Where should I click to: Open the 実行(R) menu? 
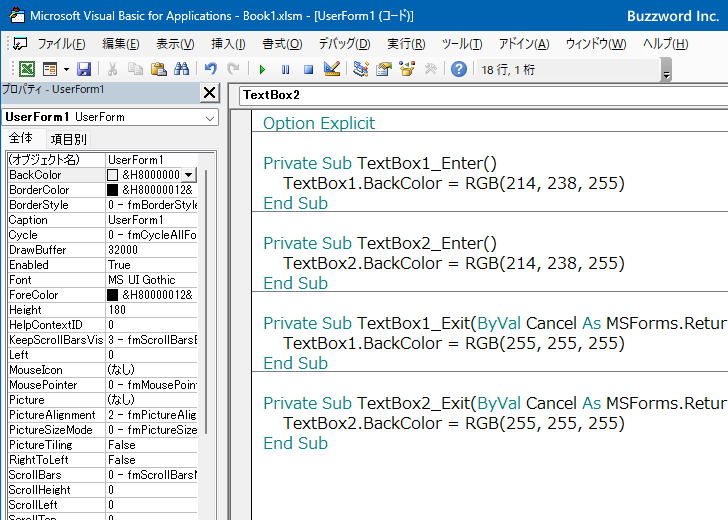[x=406, y=44]
